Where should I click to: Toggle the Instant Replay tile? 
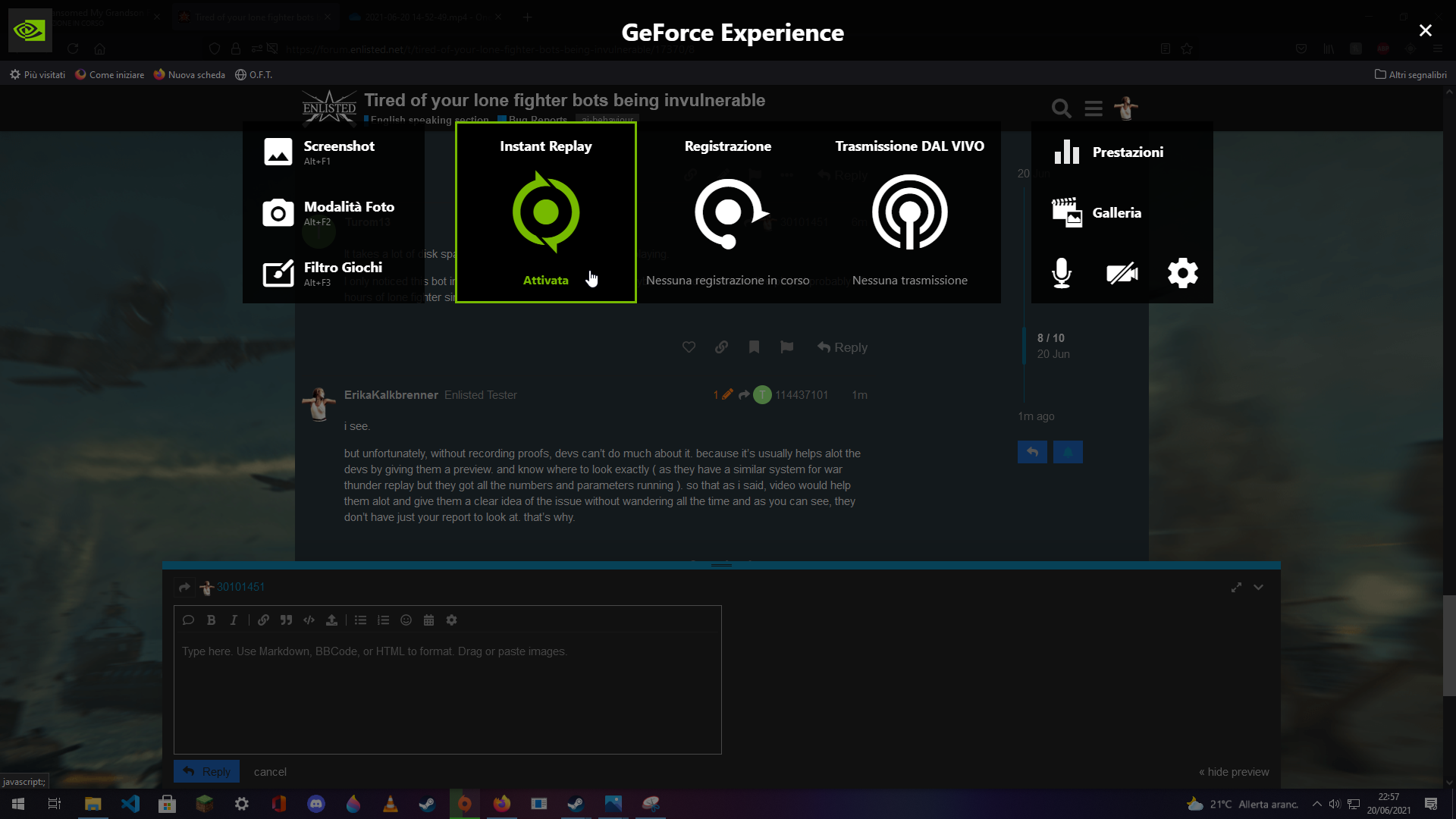[545, 212]
